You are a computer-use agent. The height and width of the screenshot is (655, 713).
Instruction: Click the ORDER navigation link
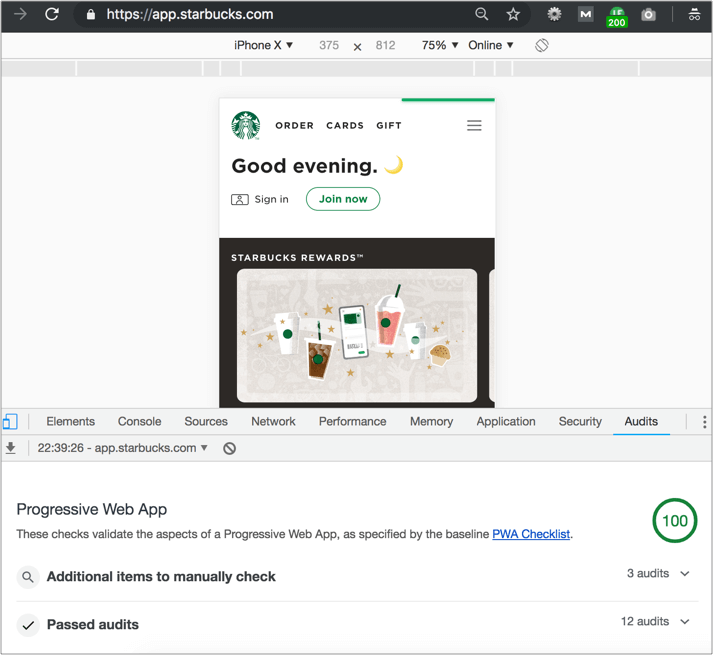(295, 126)
